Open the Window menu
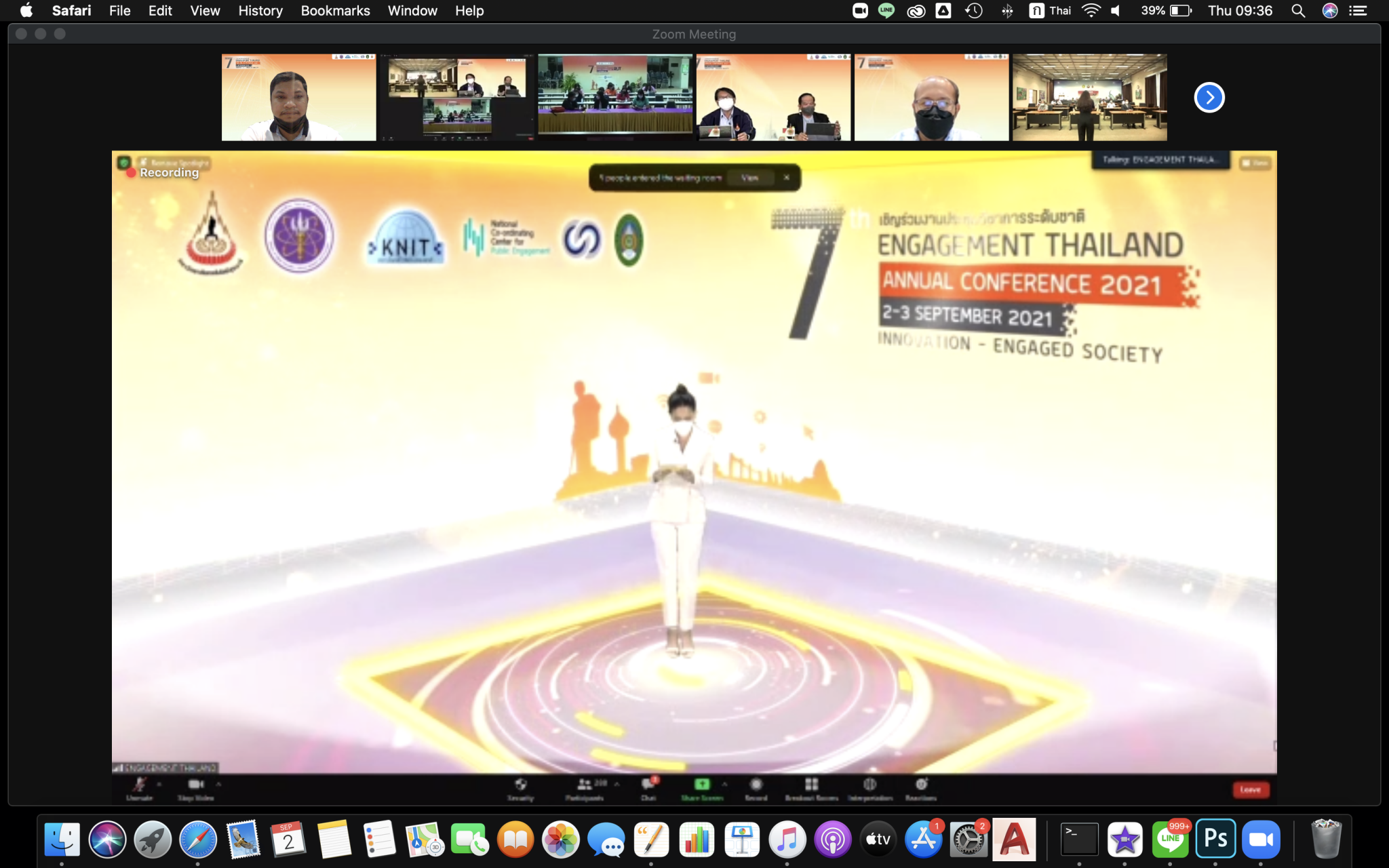 [412, 10]
